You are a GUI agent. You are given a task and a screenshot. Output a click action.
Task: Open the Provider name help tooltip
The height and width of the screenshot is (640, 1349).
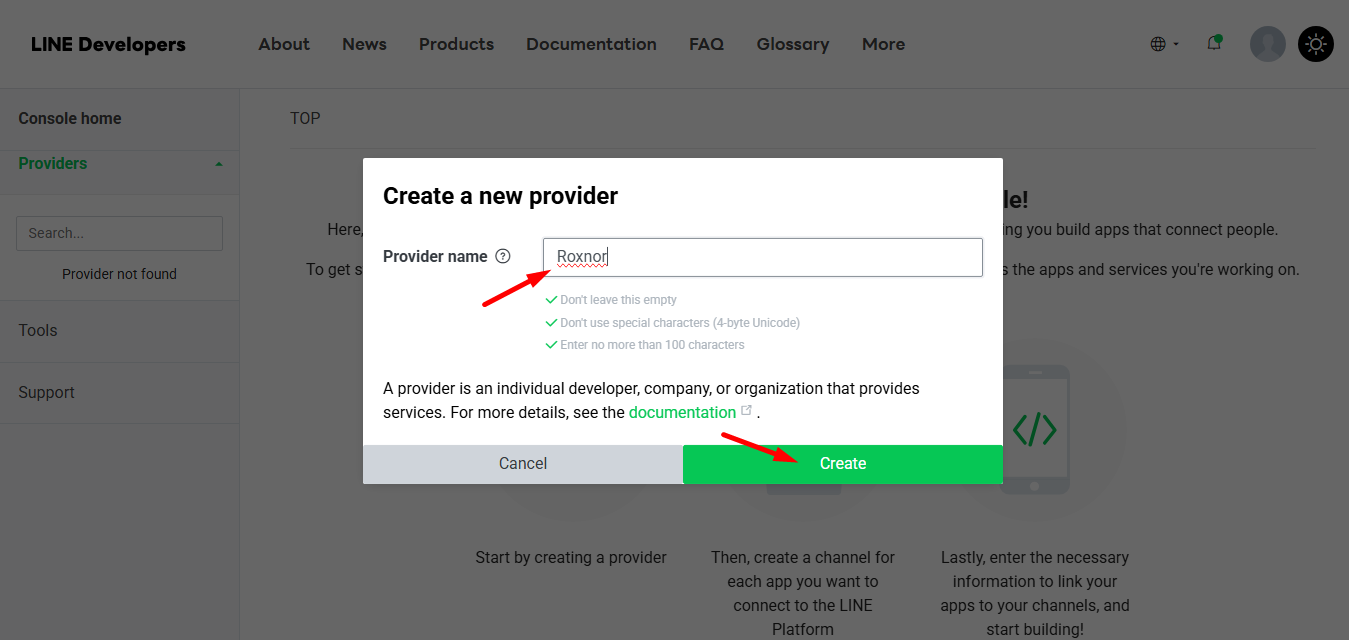(x=502, y=256)
